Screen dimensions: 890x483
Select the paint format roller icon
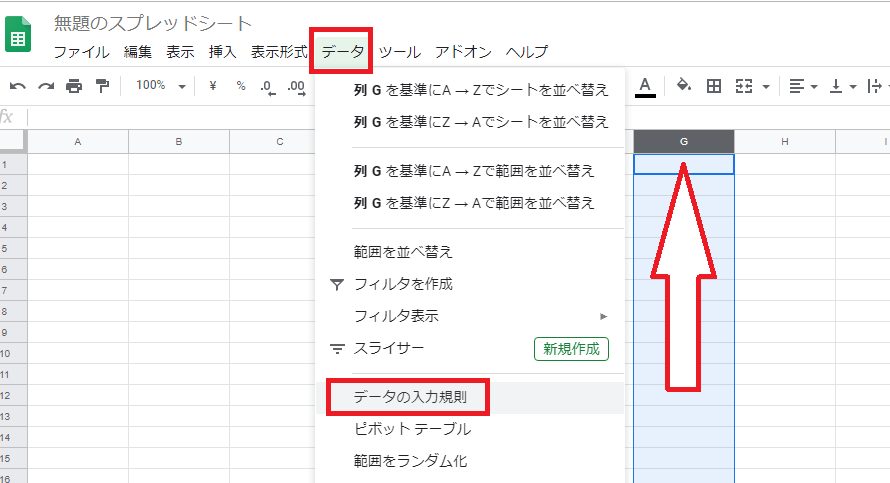pos(102,86)
